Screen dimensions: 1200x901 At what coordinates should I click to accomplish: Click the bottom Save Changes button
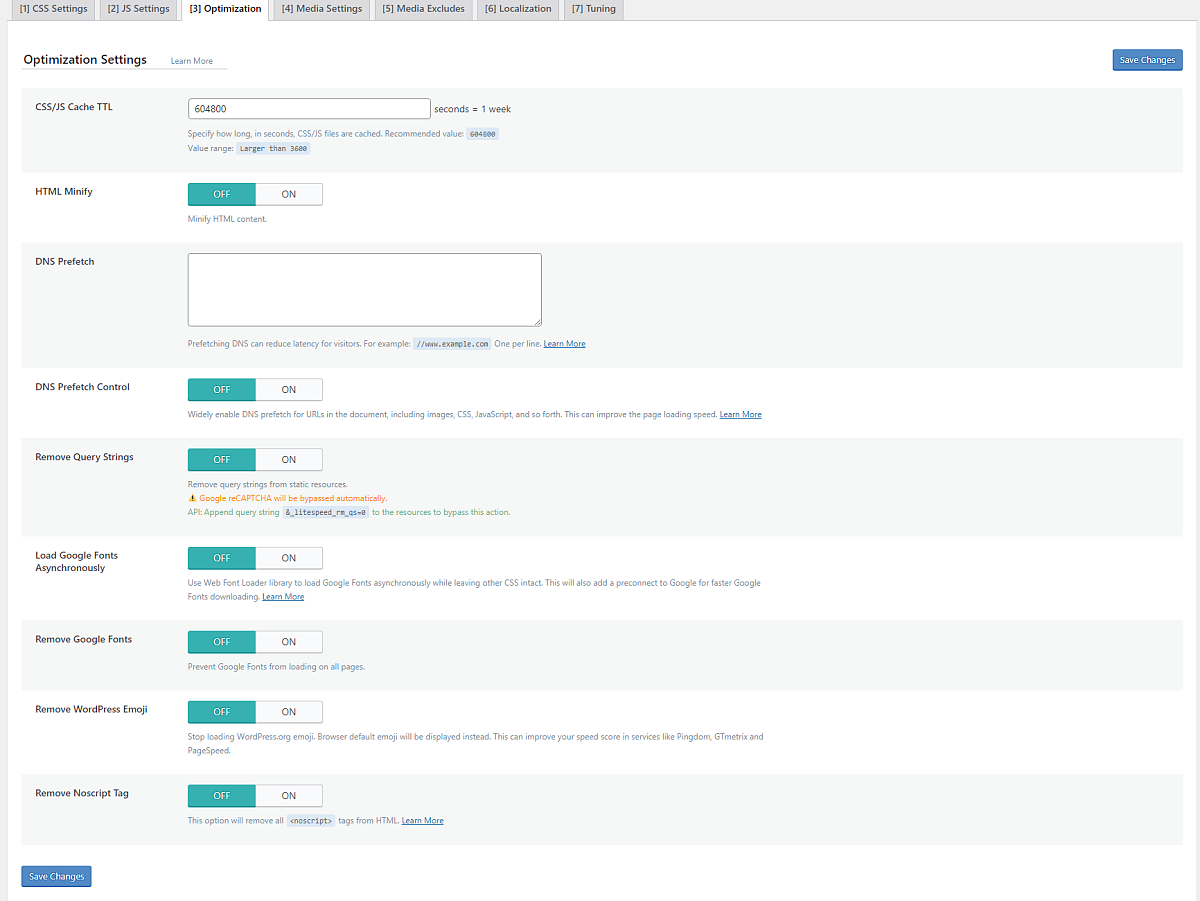(56, 876)
